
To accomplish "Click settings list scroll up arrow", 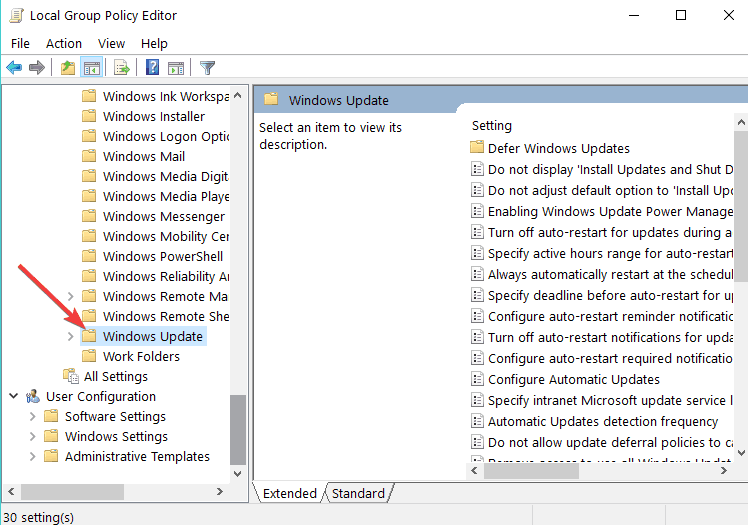I will pyautogui.click(x=741, y=123).
